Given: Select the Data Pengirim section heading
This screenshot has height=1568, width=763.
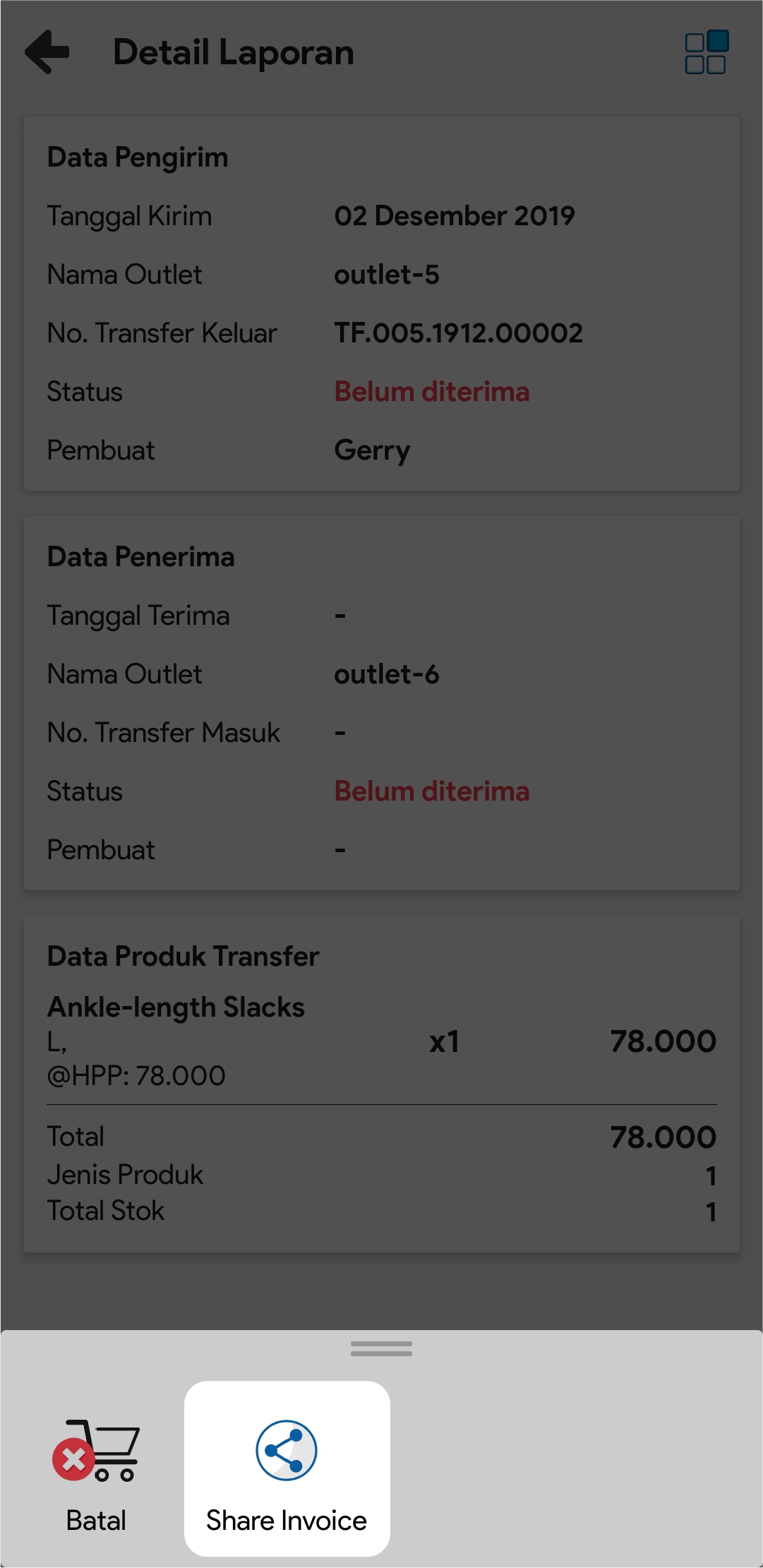Looking at the screenshot, I should click(x=138, y=157).
